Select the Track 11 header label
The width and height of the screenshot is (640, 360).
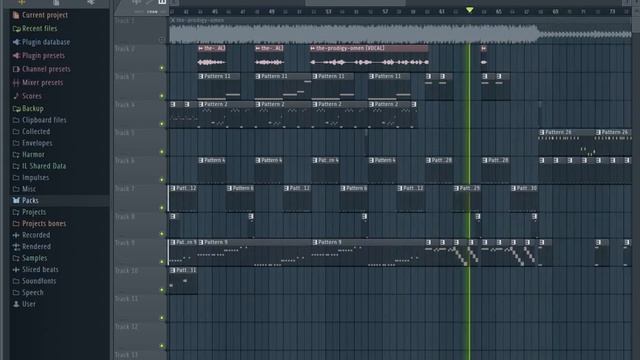[126, 299]
